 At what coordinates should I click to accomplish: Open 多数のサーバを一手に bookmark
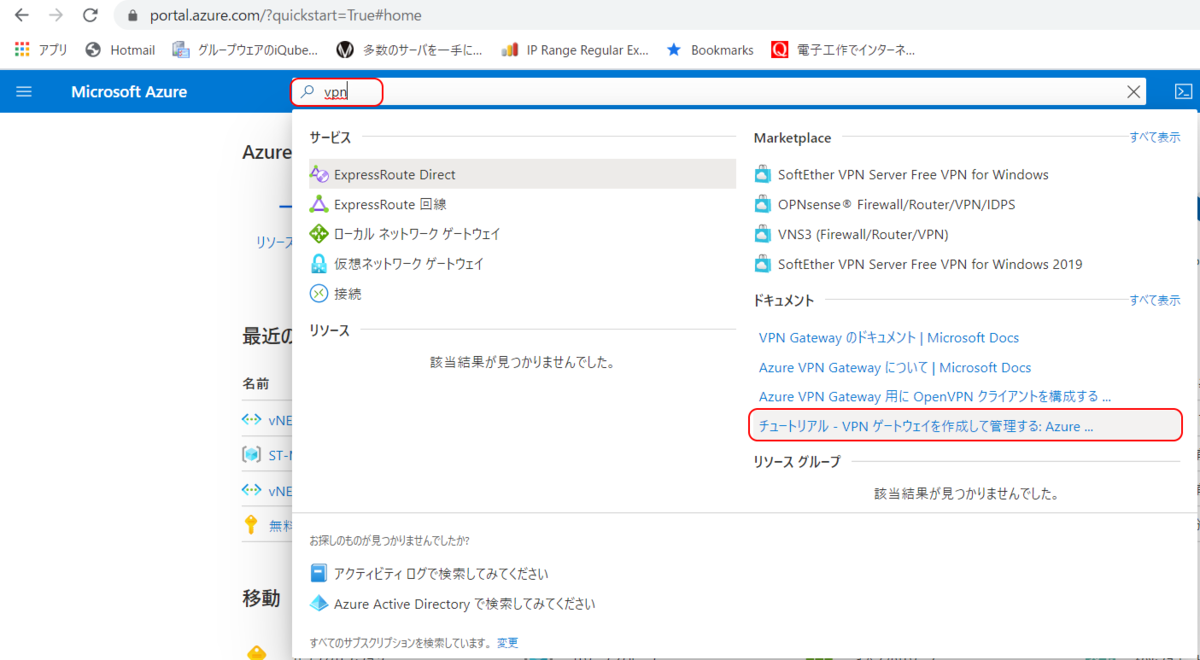click(409, 49)
